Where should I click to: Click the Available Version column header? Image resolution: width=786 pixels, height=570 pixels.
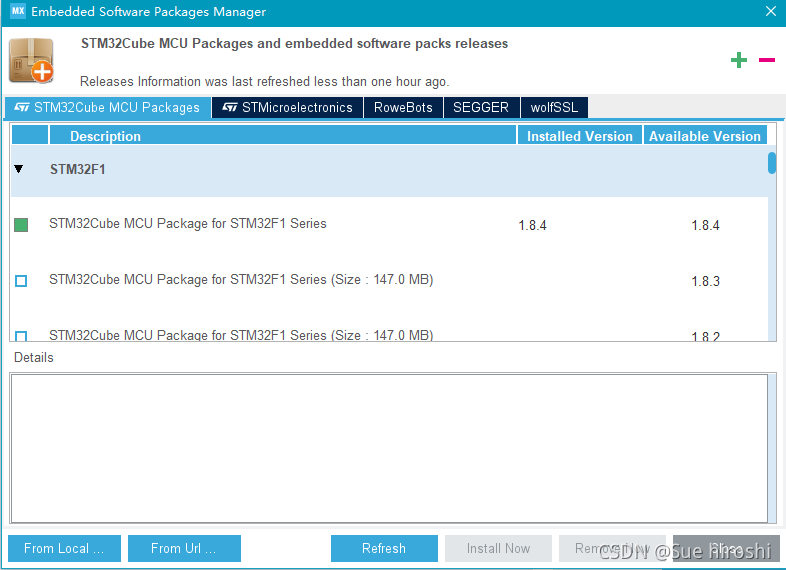[x=705, y=135]
